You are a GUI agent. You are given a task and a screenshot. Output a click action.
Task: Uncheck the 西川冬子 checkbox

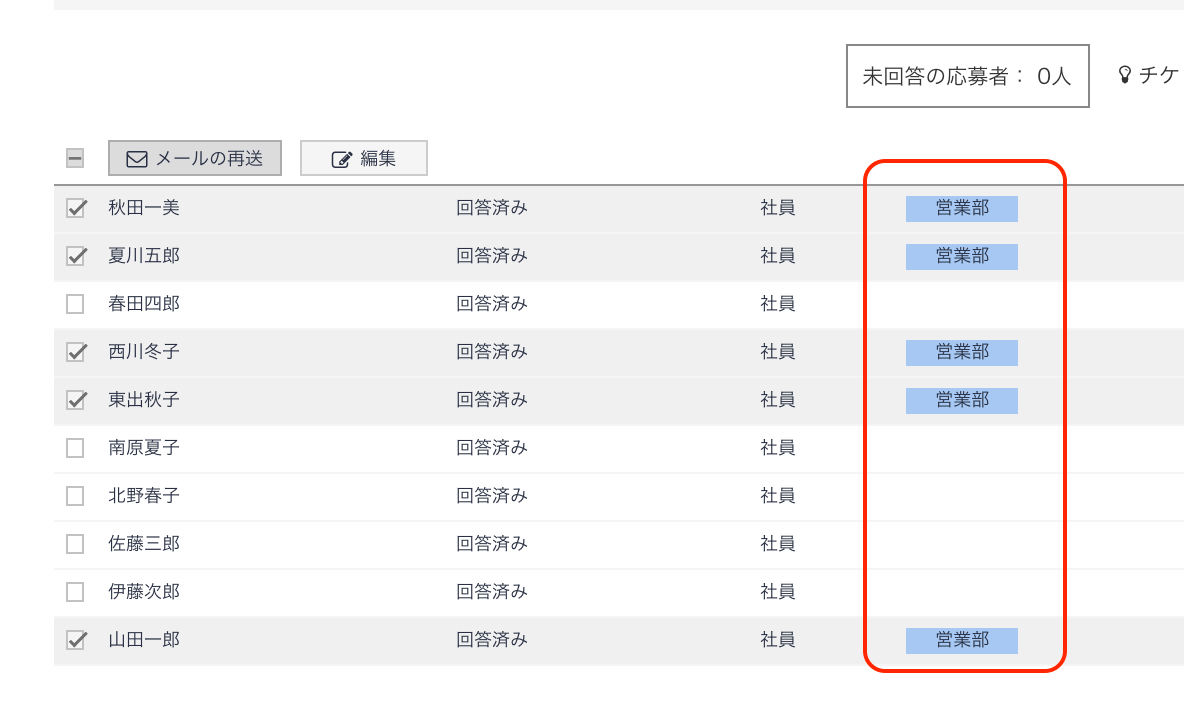pyautogui.click(x=75, y=352)
